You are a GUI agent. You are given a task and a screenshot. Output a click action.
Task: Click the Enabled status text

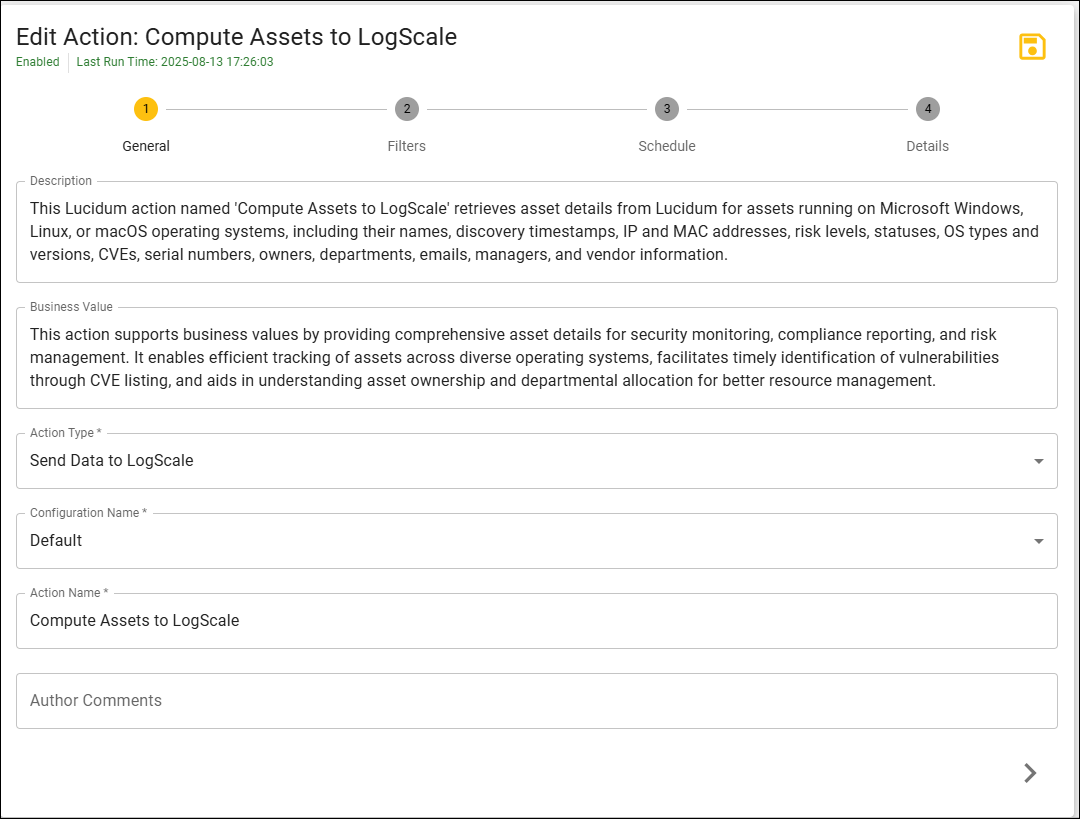(x=38, y=62)
